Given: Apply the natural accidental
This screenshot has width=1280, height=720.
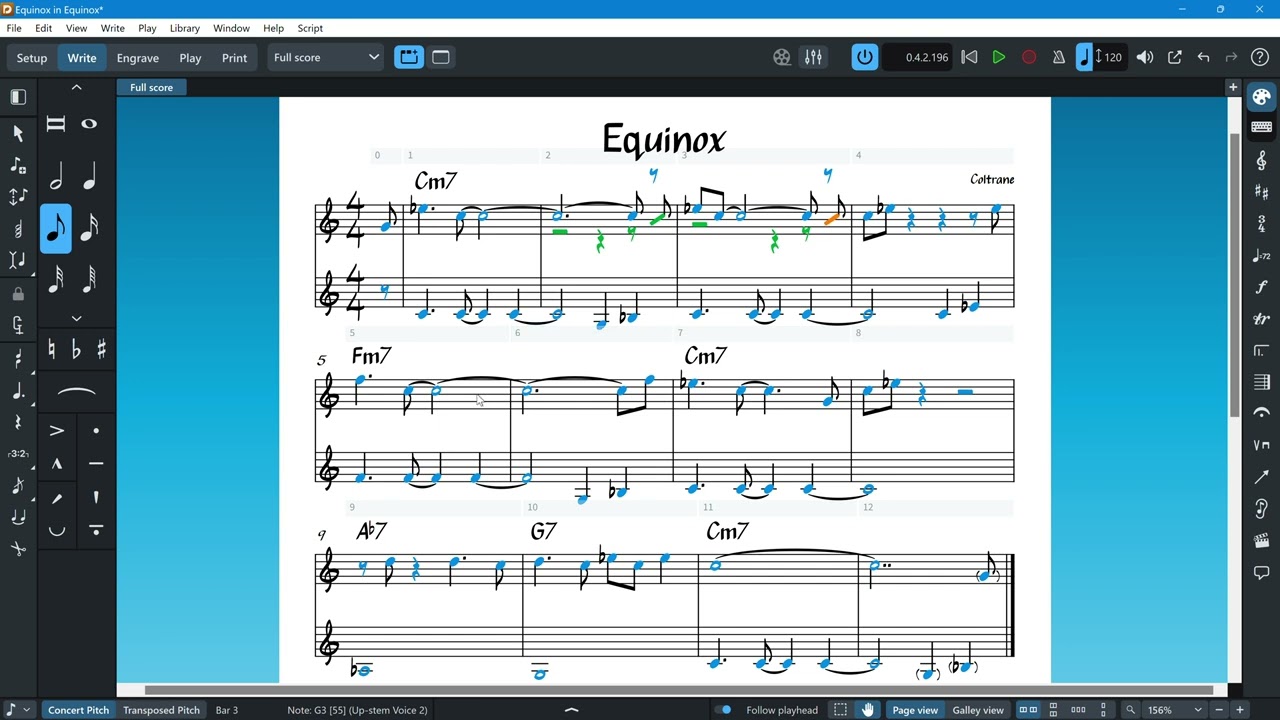Looking at the screenshot, I should coord(51,349).
